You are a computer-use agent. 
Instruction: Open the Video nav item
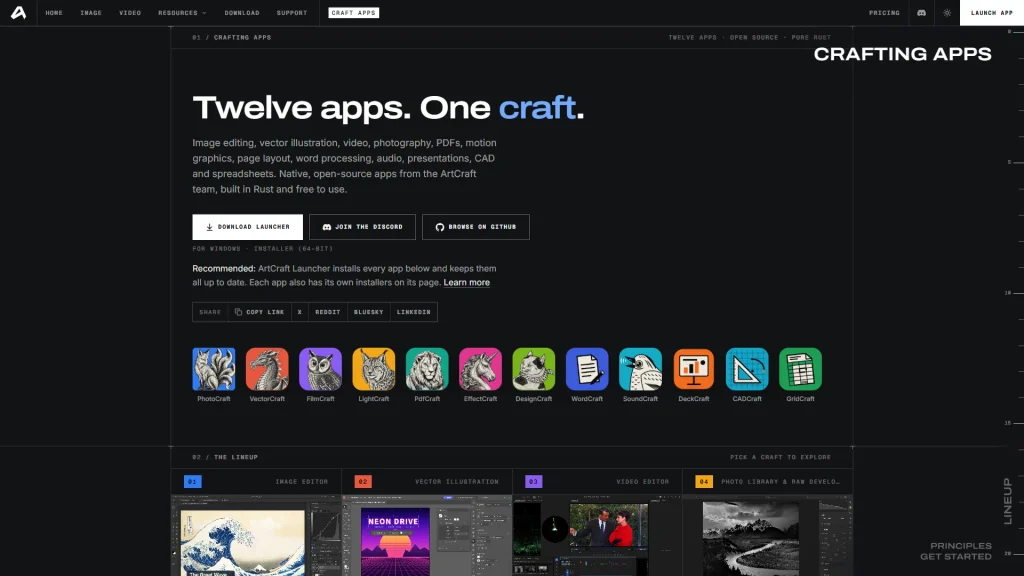point(130,12)
